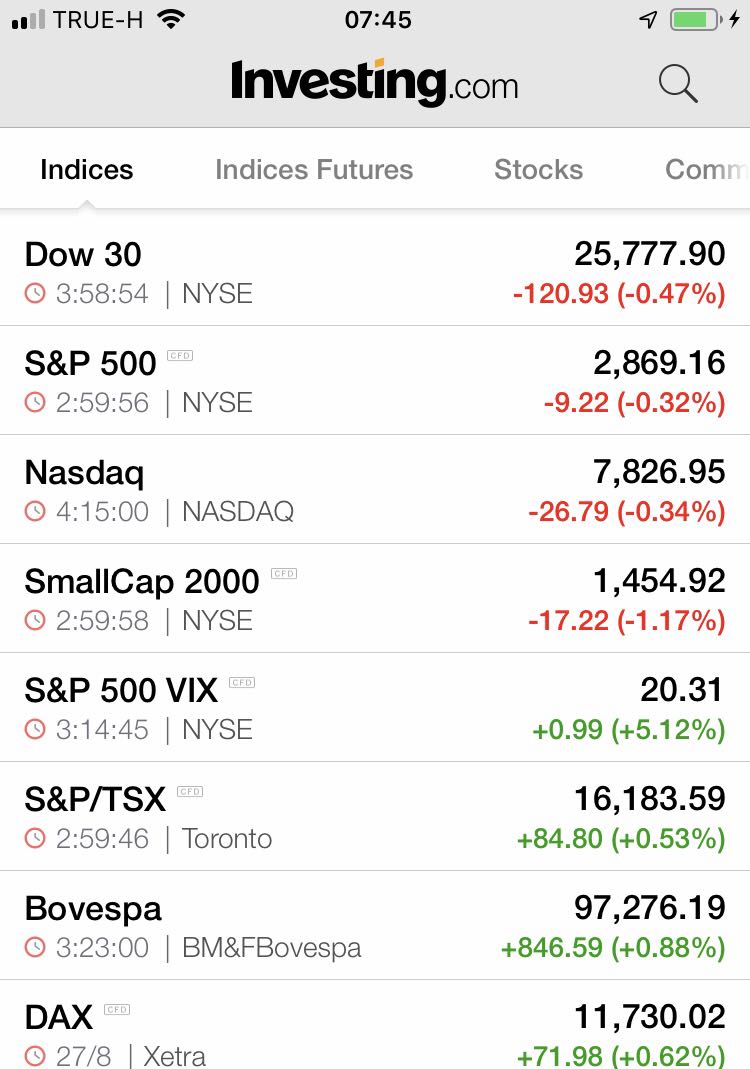Open the Bovespa index row
Viewport: 750px width, 1069px height.
[375, 926]
